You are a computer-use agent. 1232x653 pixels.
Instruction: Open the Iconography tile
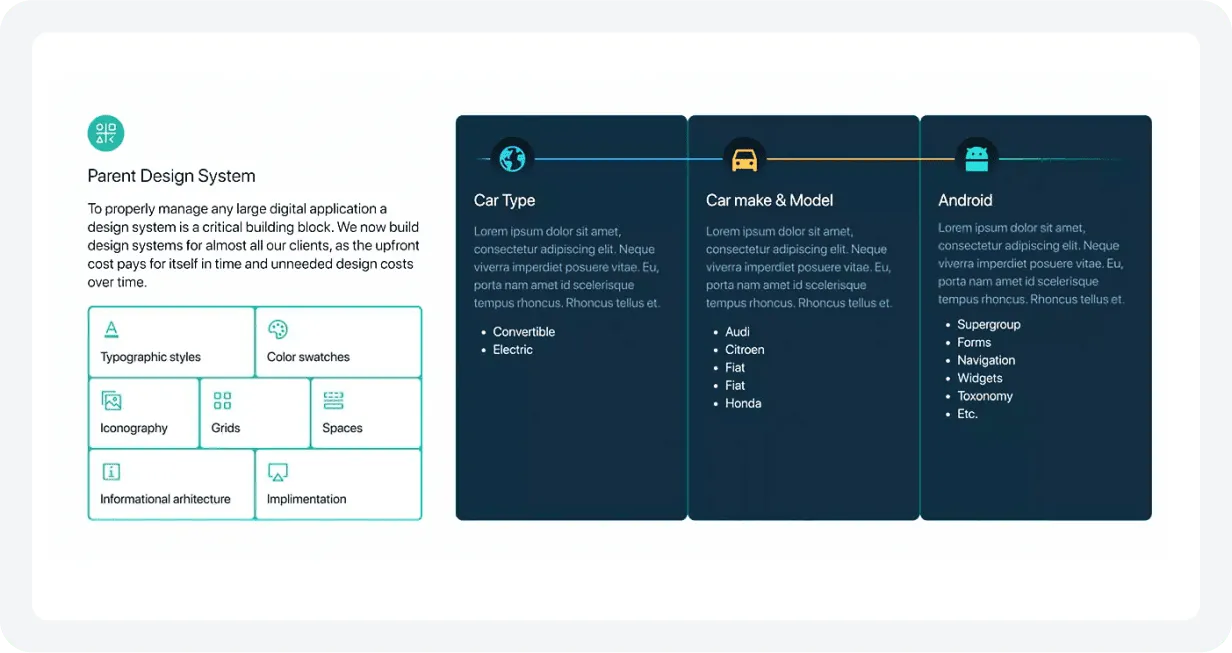tap(143, 413)
